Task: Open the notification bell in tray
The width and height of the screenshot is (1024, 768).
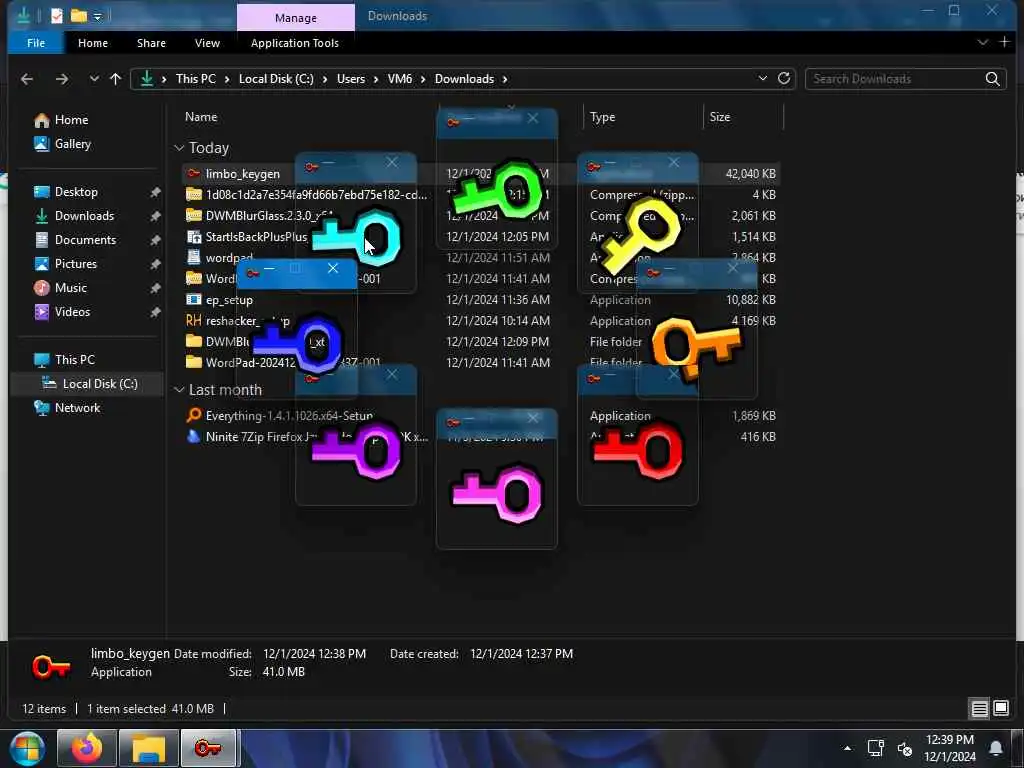Action: pyautogui.click(x=996, y=748)
